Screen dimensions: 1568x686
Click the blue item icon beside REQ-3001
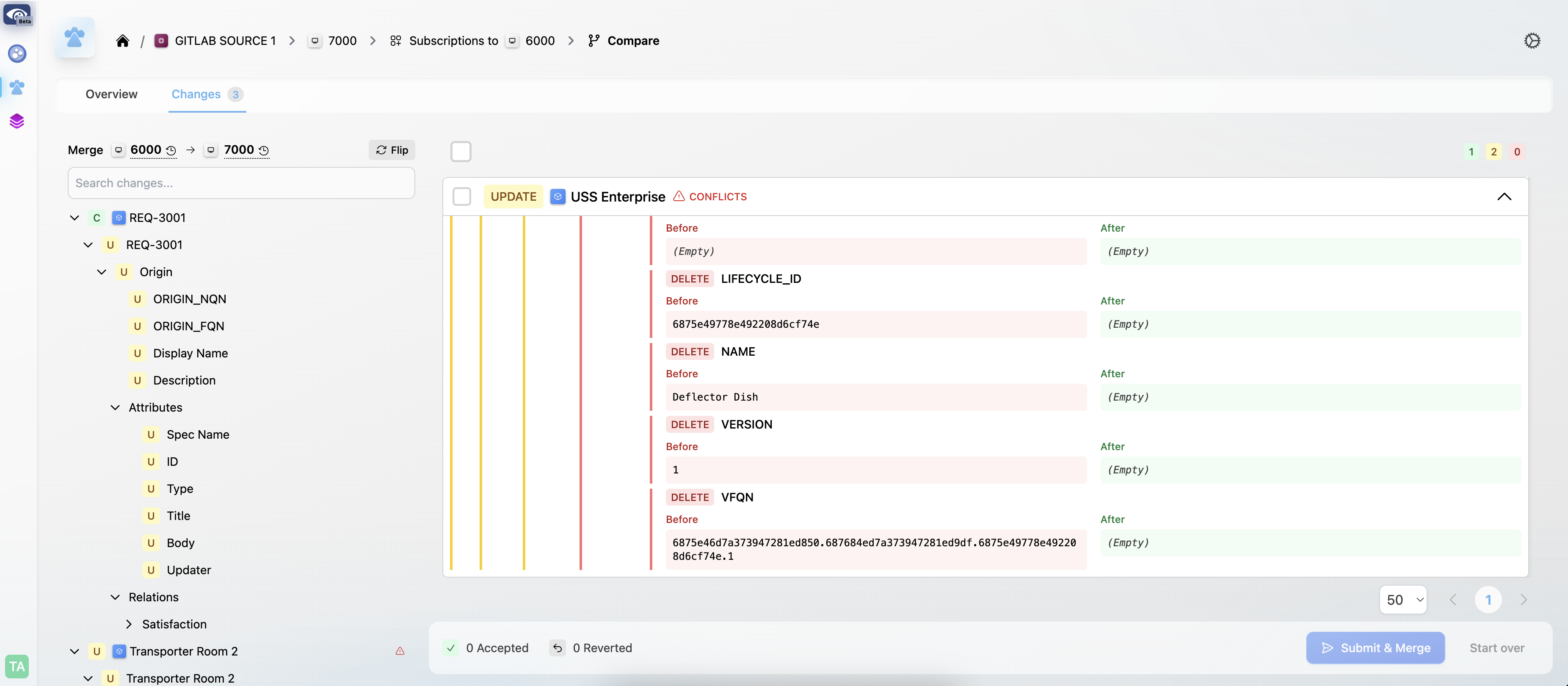pos(119,218)
